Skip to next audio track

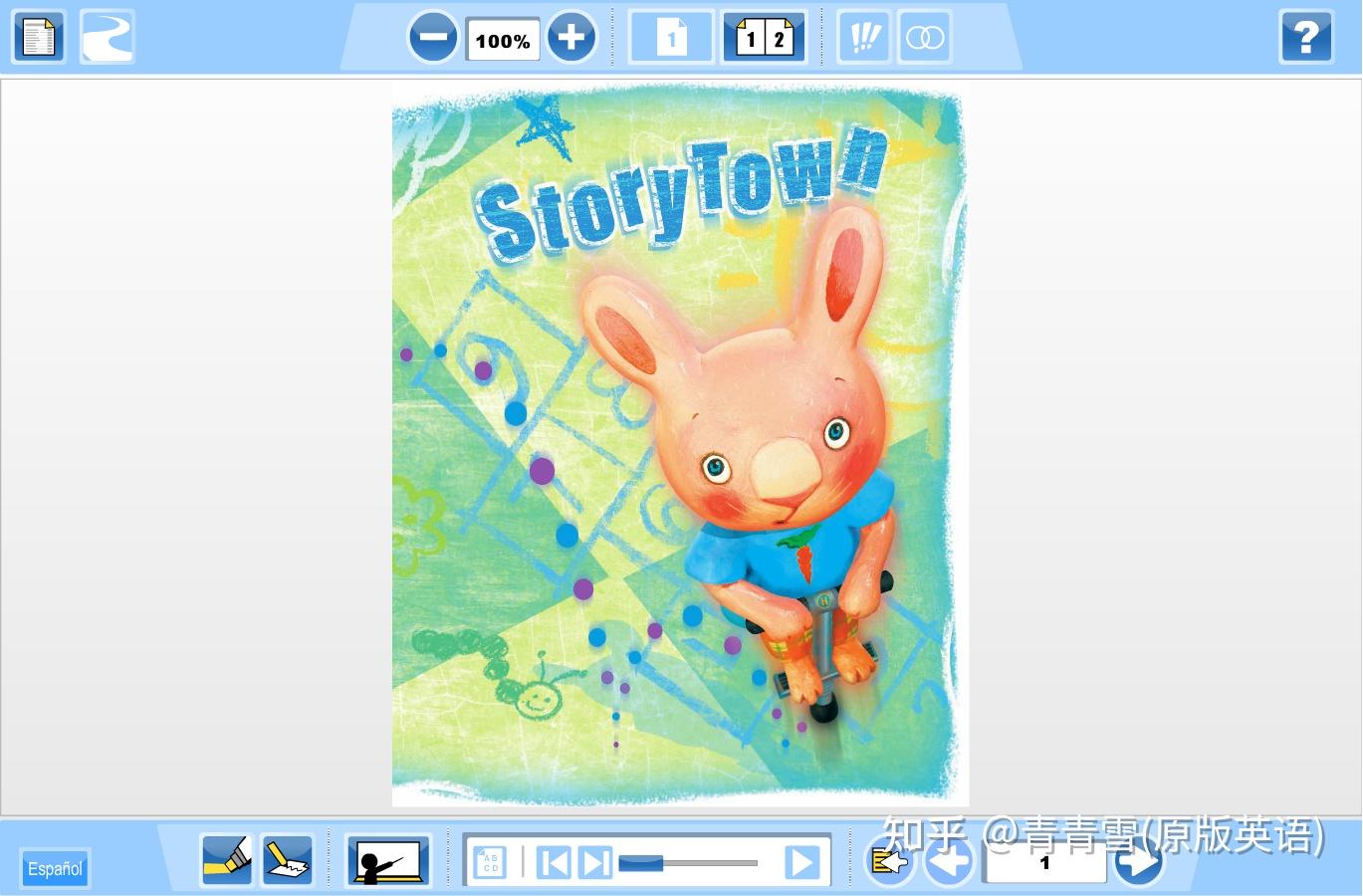(595, 862)
